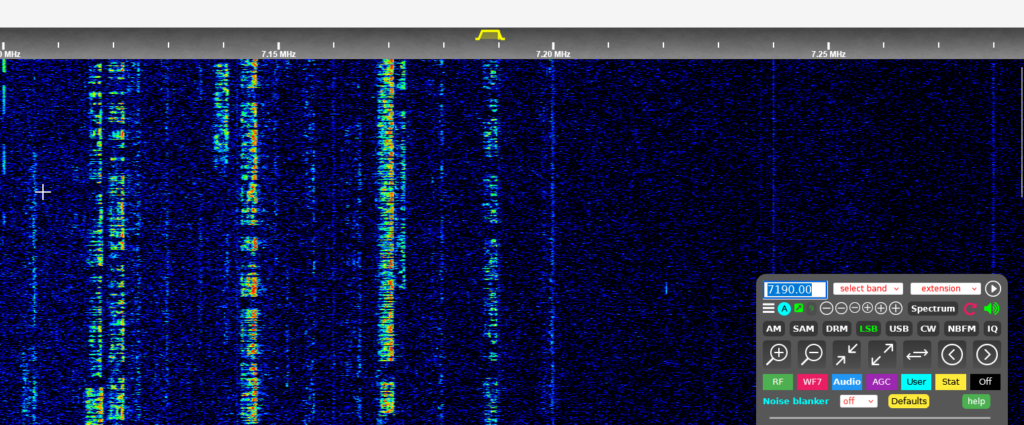The height and width of the screenshot is (425, 1024).
Task: Switch demodulation mode to AM
Action: (x=773, y=329)
